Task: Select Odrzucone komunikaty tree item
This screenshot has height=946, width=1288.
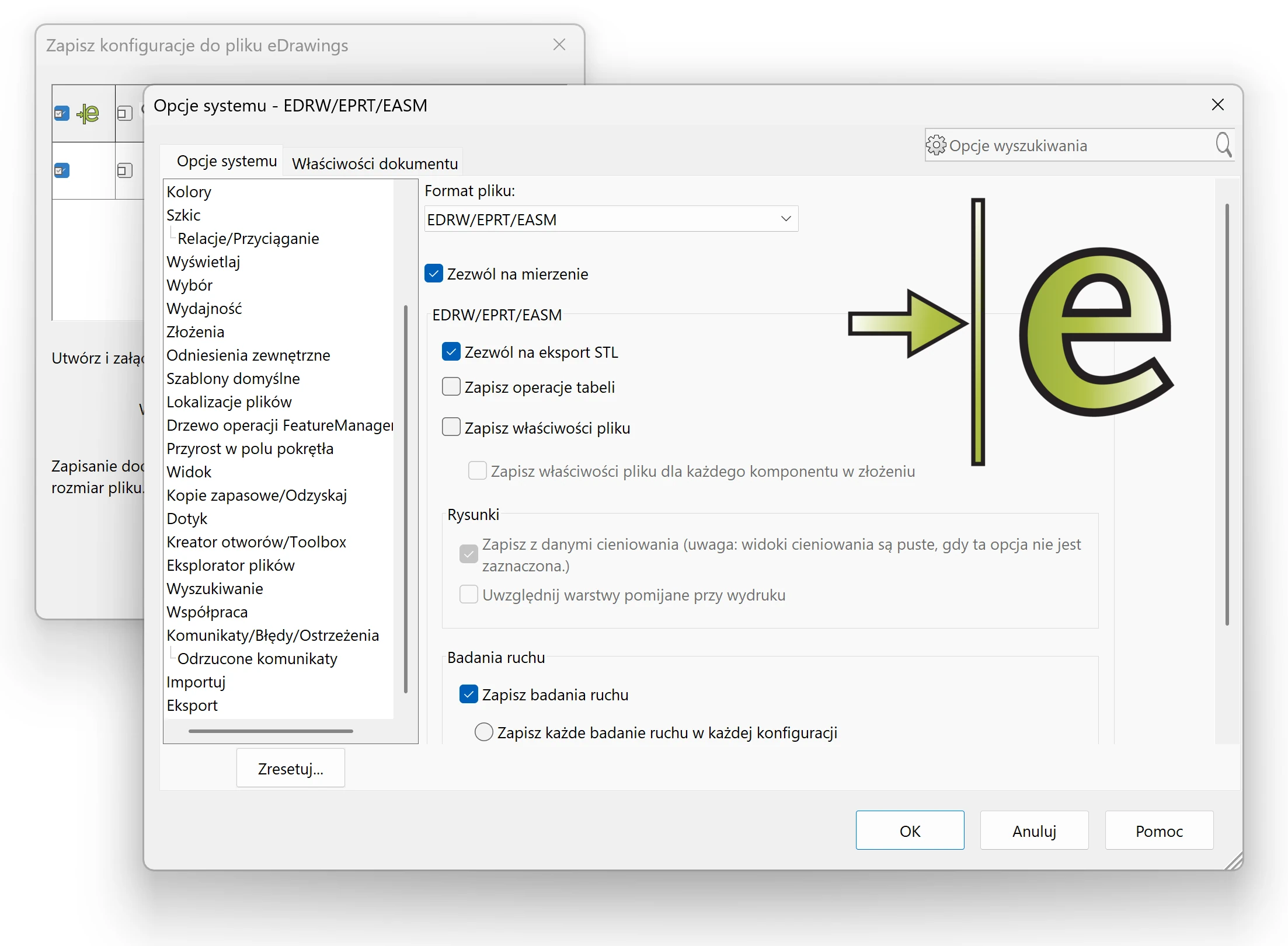Action: (x=257, y=659)
